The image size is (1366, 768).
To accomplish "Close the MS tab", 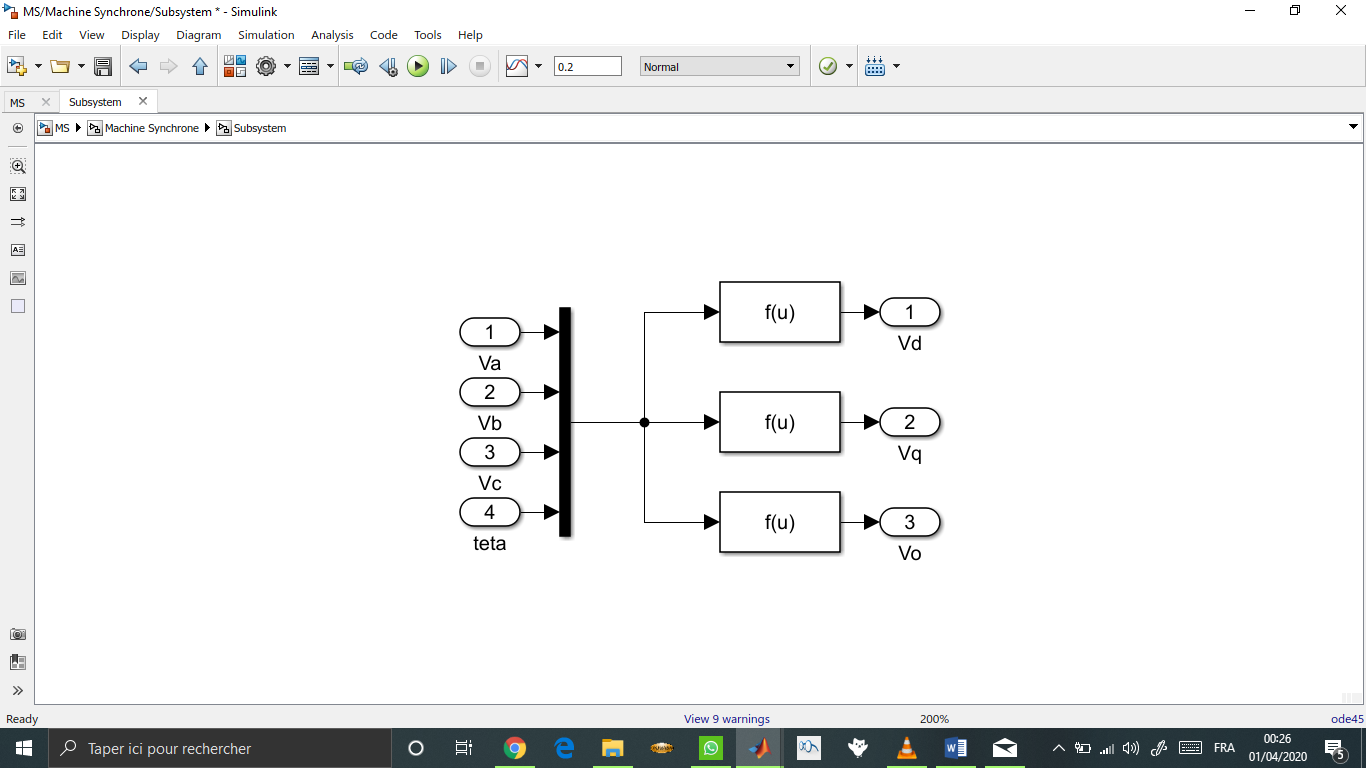I will 45,102.
